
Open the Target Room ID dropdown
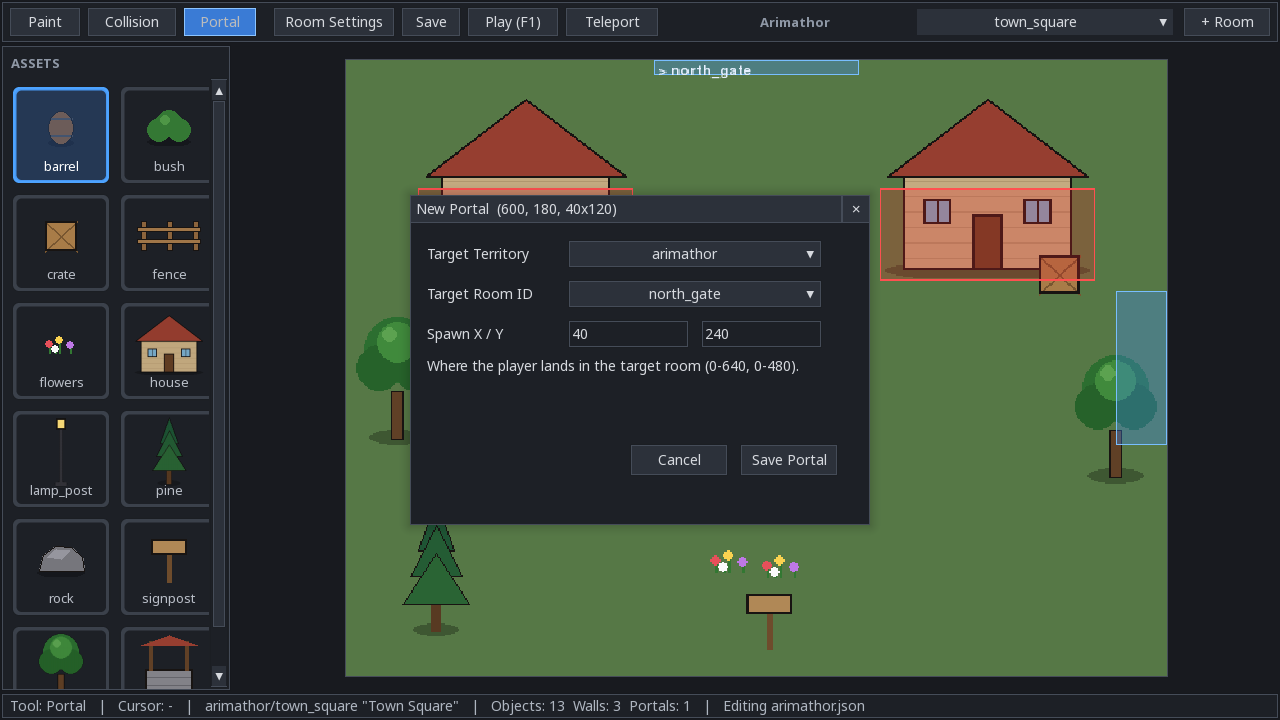coord(695,294)
